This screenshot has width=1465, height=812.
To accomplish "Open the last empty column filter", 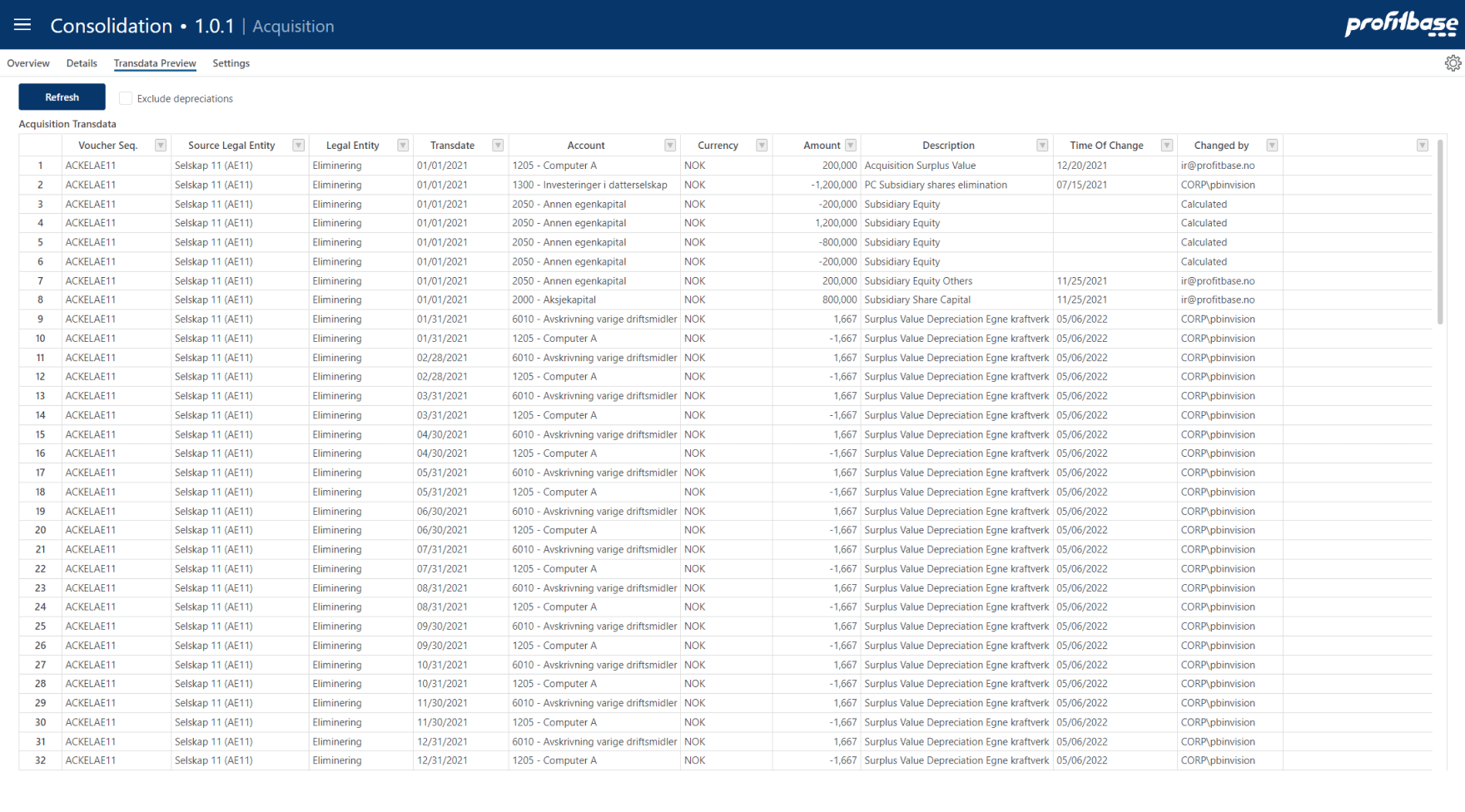I will click(x=1423, y=146).
